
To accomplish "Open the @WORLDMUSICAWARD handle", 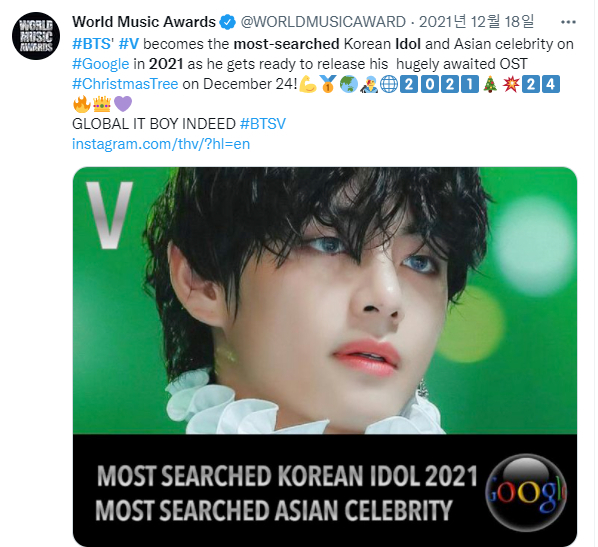I will click(x=323, y=22).
